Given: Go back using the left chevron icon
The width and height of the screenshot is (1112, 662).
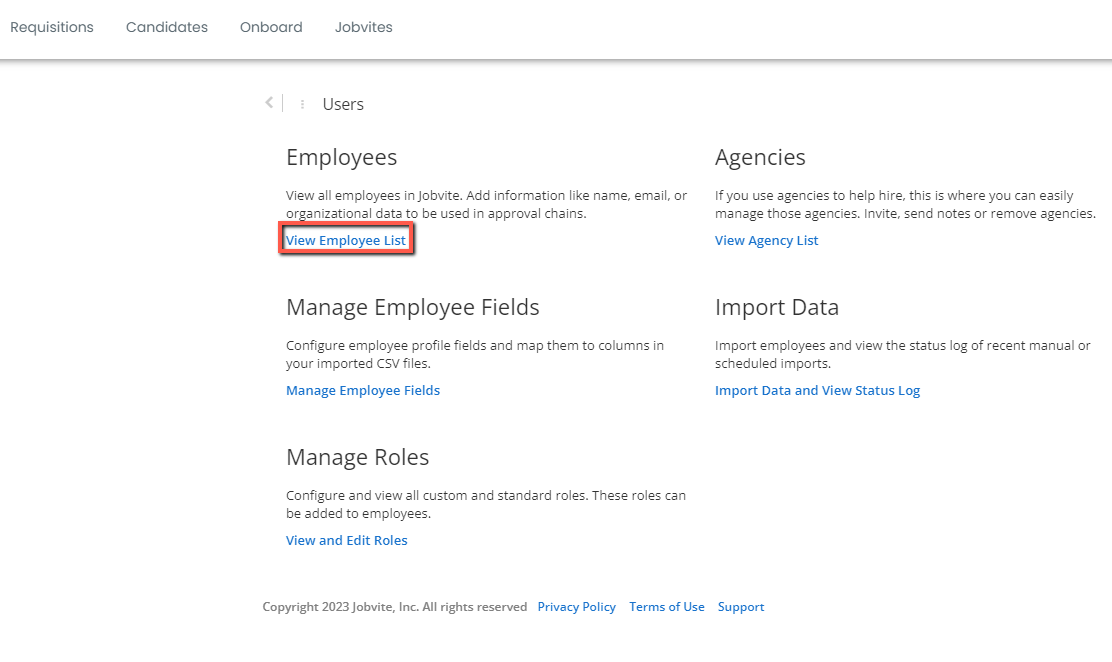Looking at the screenshot, I should coord(269,103).
